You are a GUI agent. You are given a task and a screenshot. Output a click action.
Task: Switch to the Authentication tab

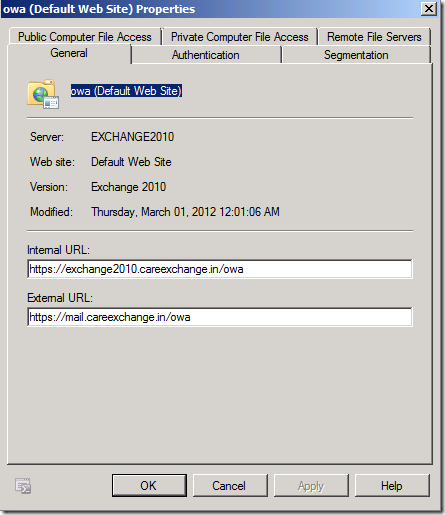point(206,55)
